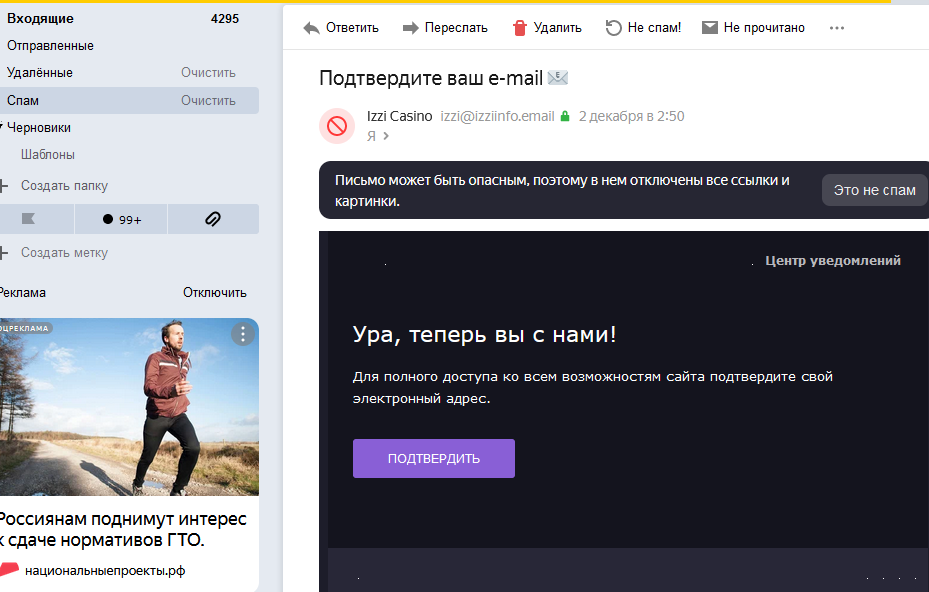Open the Шаблоны subfolder
The width and height of the screenshot is (929, 592).
click(x=48, y=155)
